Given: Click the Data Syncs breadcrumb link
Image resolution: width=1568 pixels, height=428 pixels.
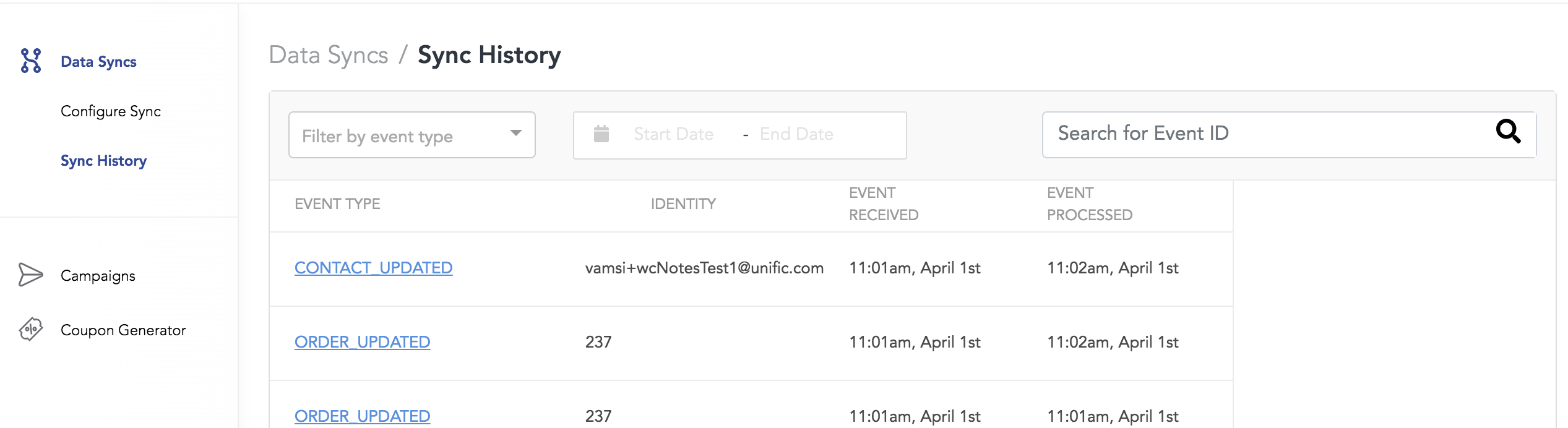Looking at the screenshot, I should [x=329, y=55].
